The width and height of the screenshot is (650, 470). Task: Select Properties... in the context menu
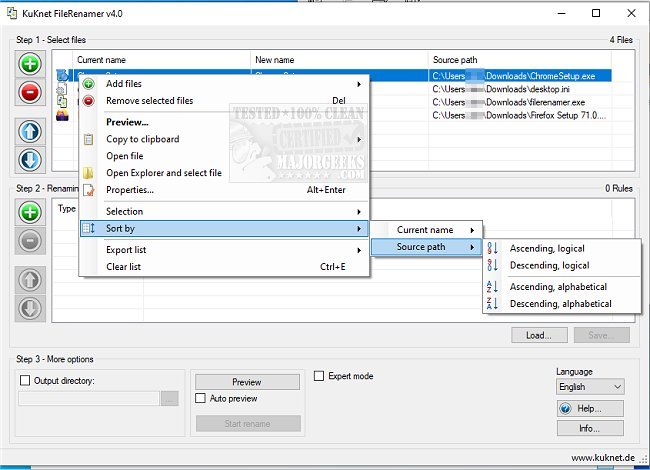coord(224,190)
